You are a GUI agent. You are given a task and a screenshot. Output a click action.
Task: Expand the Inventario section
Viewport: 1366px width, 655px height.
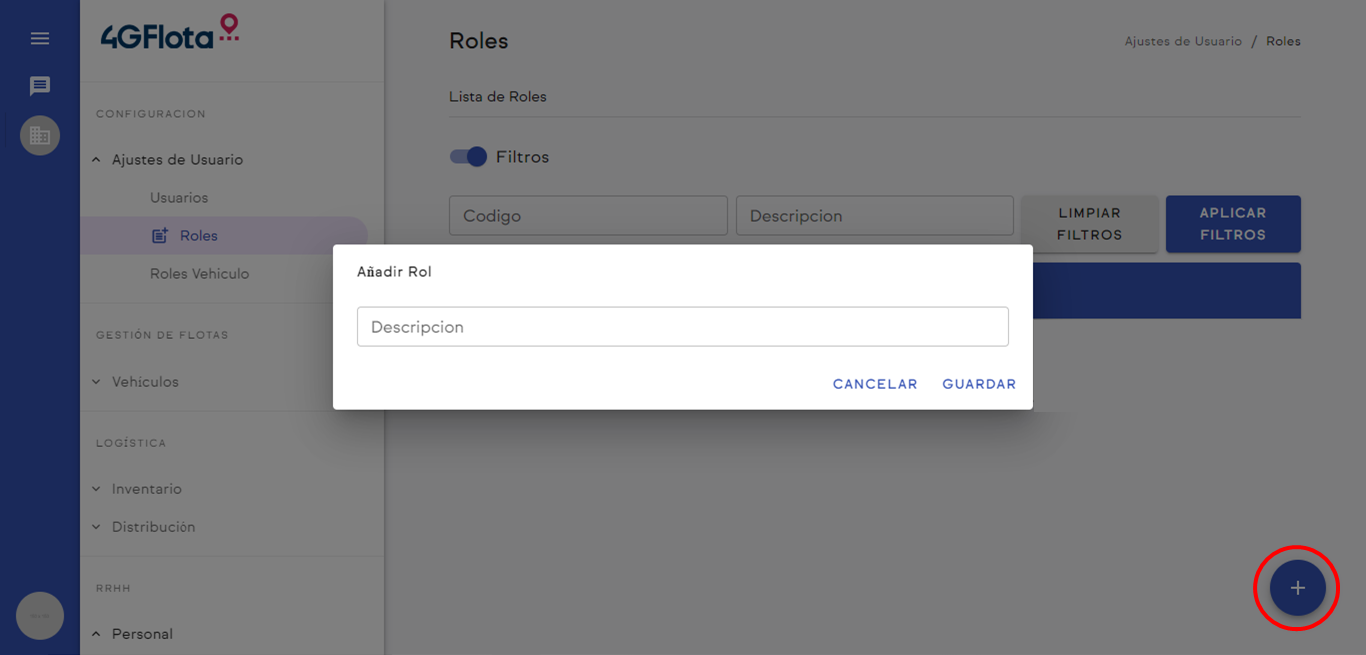pos(97,489)
